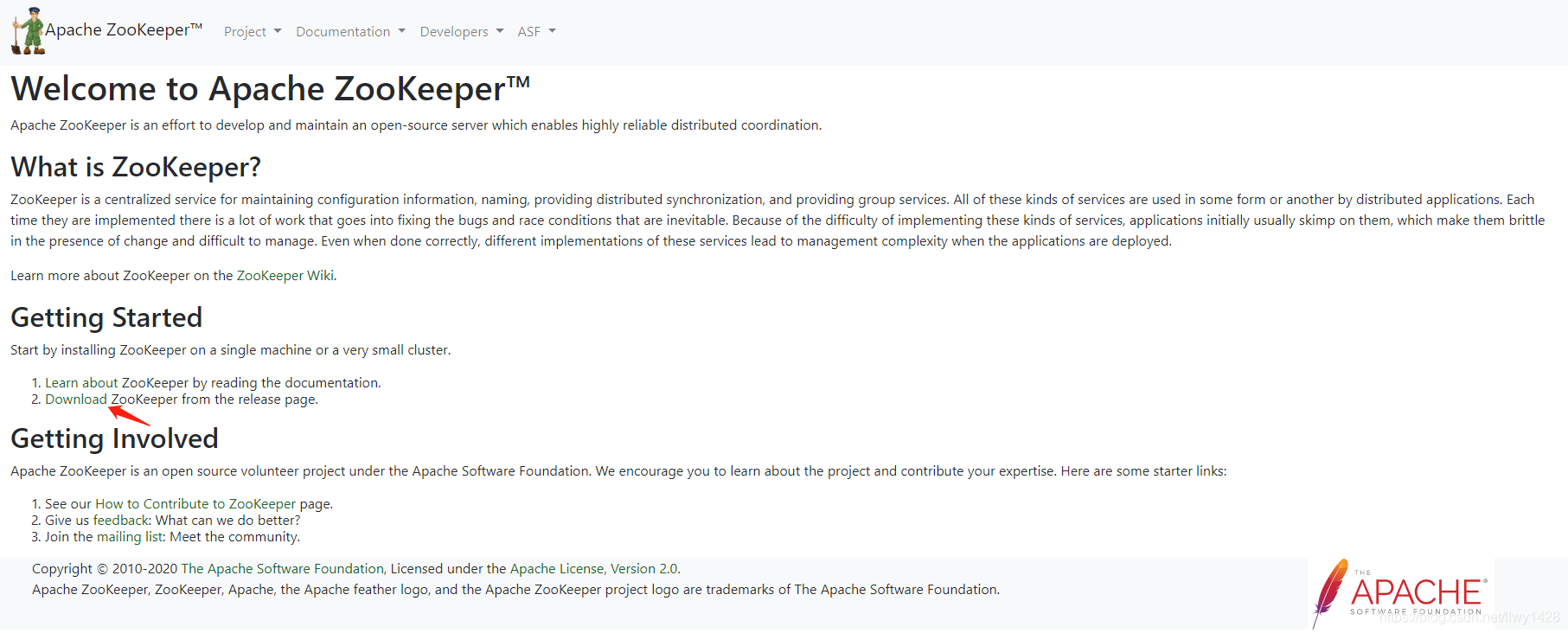The image size is (1568, 633).
Task: Click 'Start by installing ZooKeeper' sentence
Action: coord(231,350)
